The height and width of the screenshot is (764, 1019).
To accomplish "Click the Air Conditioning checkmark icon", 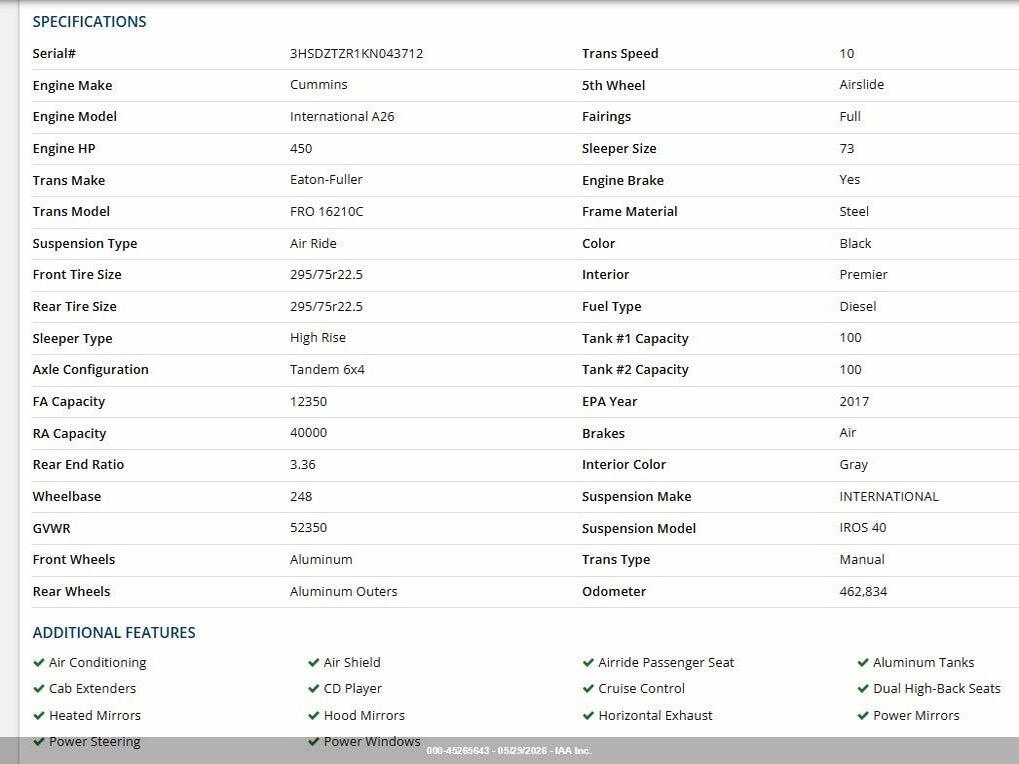I will pyautogui.click(x=38, y=663).
